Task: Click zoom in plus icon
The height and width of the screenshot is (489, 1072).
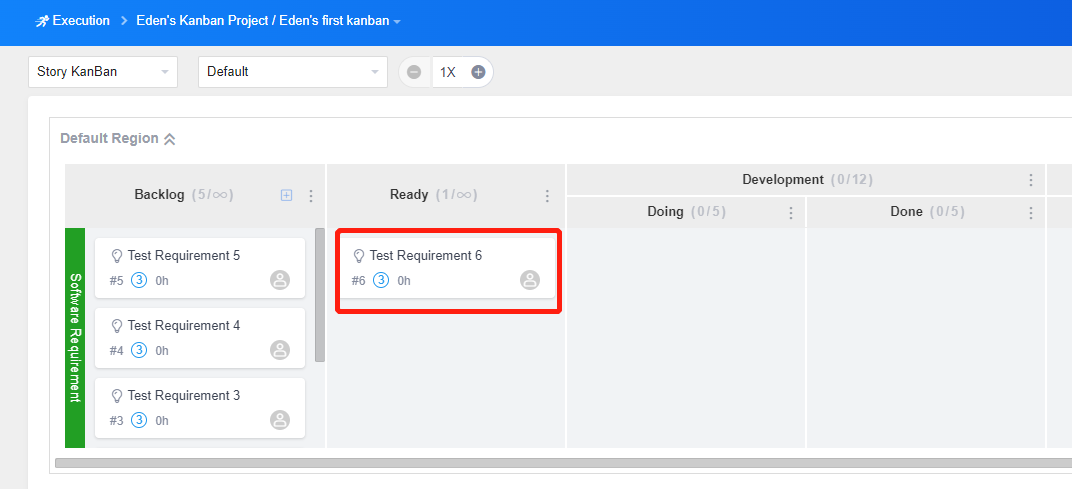Action: point(478,72)
